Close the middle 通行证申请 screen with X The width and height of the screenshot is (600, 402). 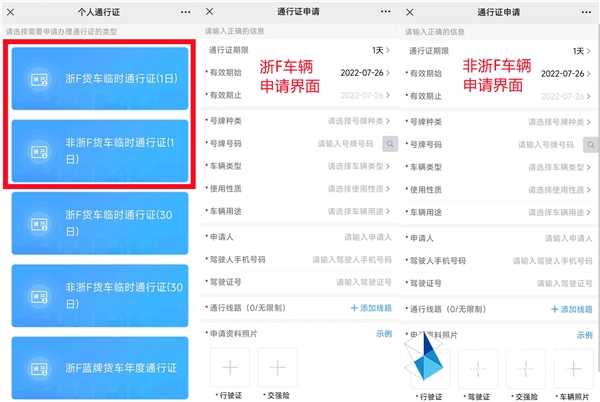click(x=209, y=11)
